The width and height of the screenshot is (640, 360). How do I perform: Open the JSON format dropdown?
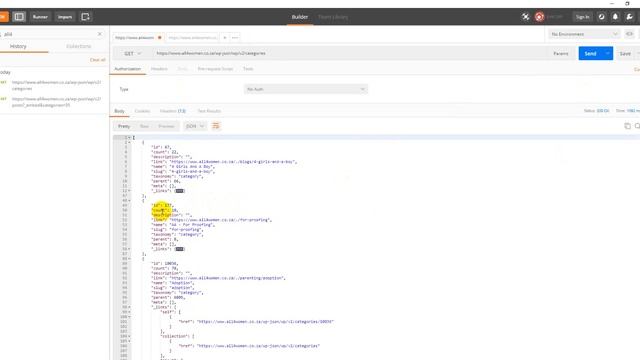tap(195, 126)
